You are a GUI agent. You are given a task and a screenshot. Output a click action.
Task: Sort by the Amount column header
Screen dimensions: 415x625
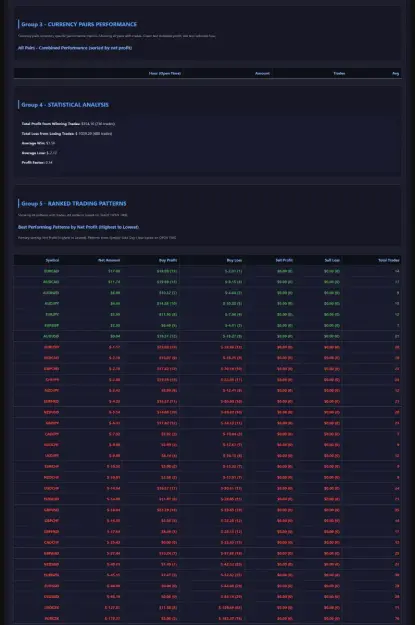[x=262, y=73]
